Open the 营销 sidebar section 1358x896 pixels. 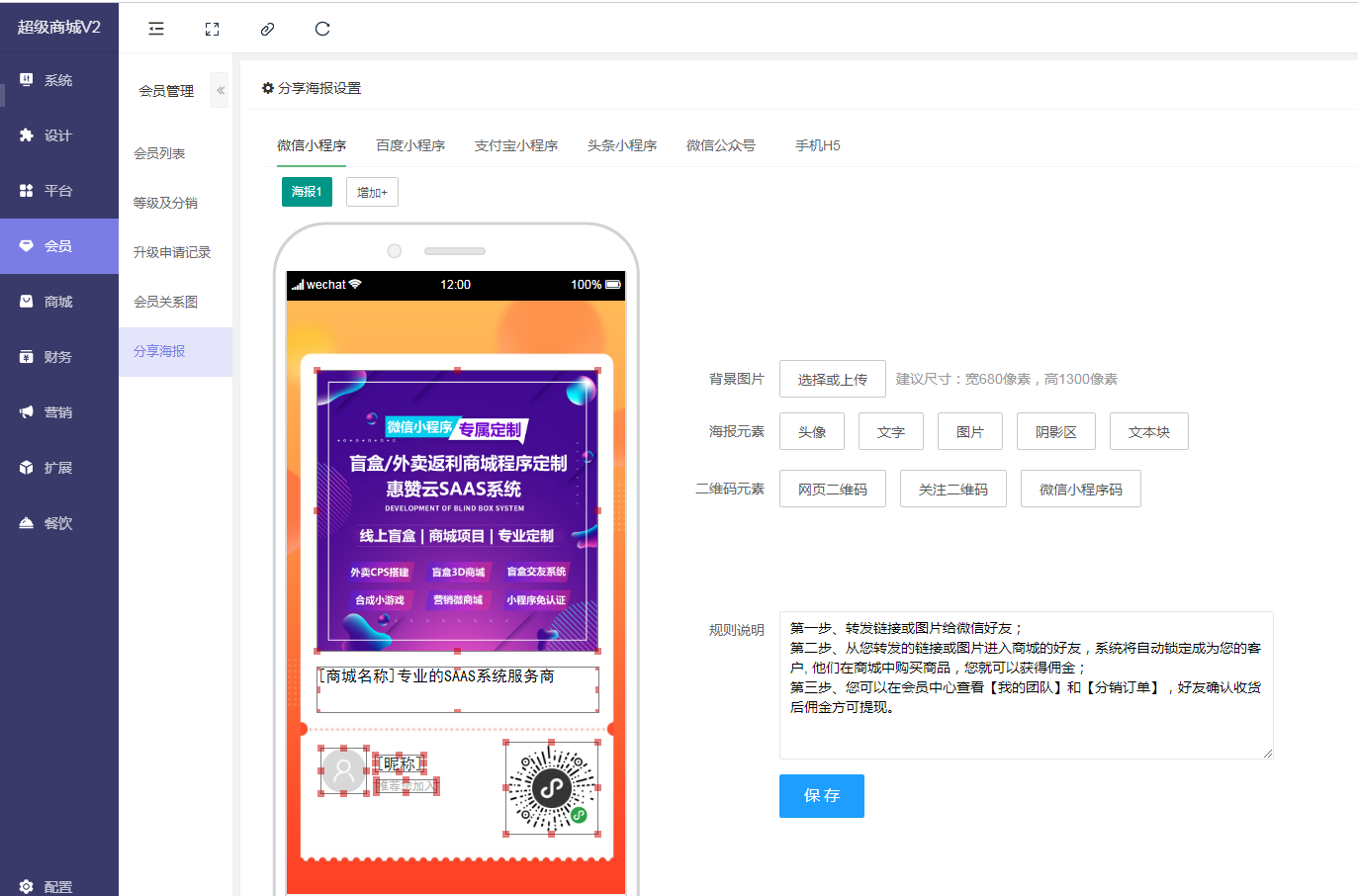pyautogui.click(x=59, y=412)
